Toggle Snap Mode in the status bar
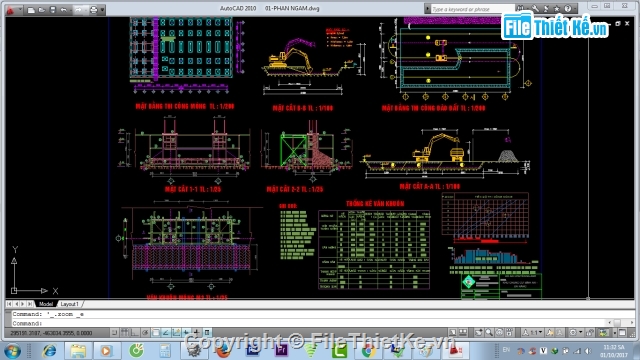Viewport: 640px width, 360px height. (115, 333)
